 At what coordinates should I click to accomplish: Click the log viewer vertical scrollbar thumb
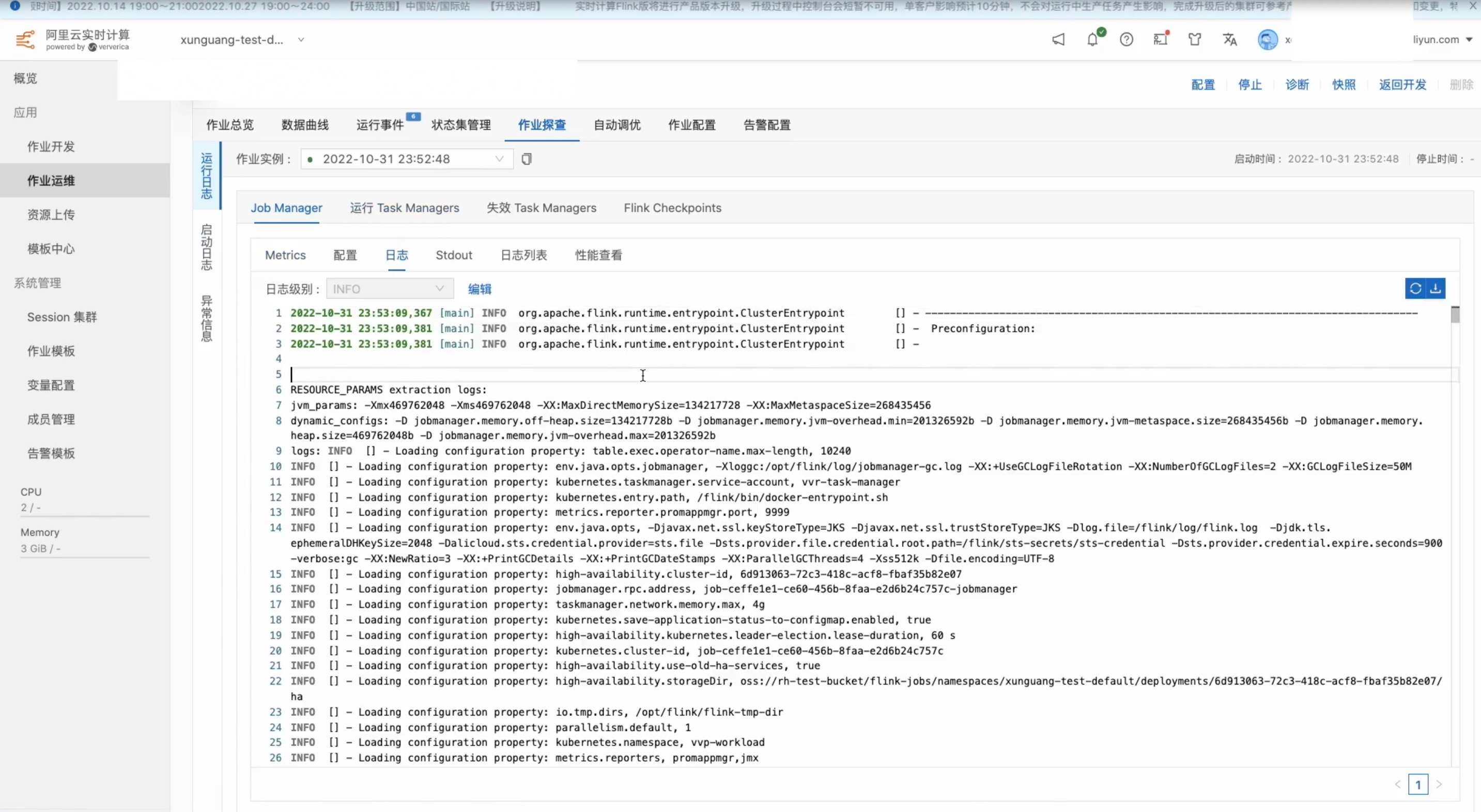[x=1455, y=315]
